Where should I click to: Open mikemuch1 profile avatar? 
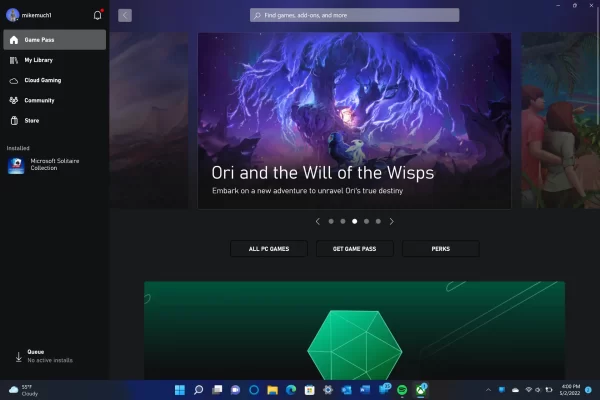[12, 15]
